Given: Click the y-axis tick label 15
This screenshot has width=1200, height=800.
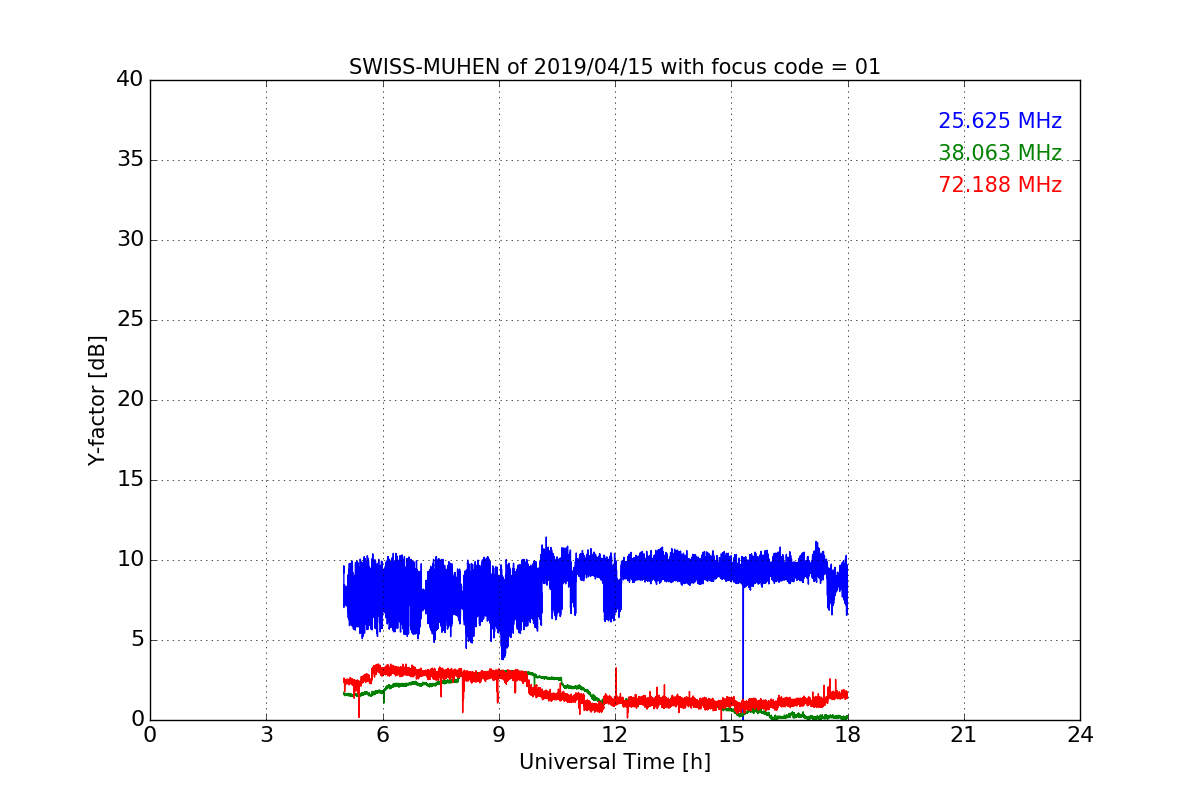Looking at the screenshot, I should pos(130,480).
